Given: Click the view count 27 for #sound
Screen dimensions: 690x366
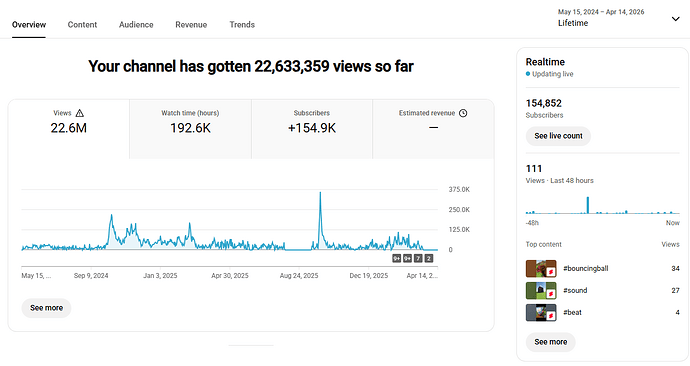Looking at the screenshot, I should [675, 290].
